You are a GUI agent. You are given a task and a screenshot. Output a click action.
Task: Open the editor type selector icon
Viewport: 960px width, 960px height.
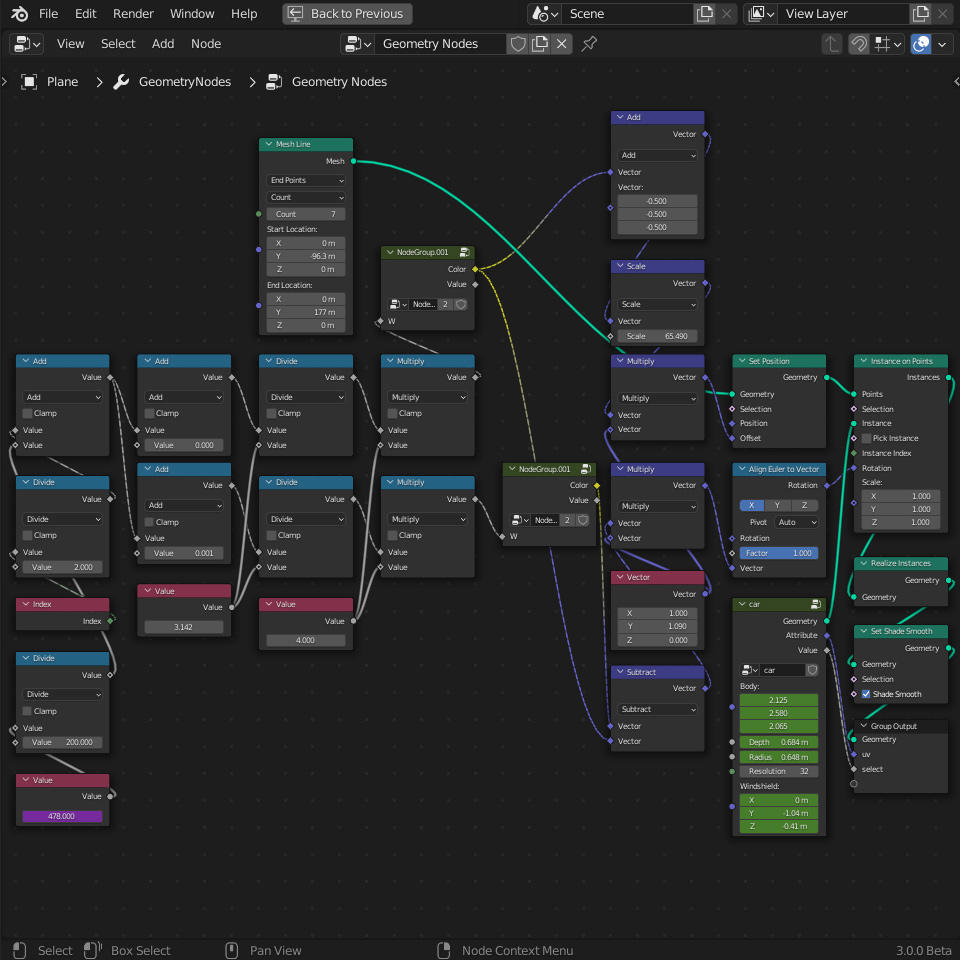tap(26, 44)
